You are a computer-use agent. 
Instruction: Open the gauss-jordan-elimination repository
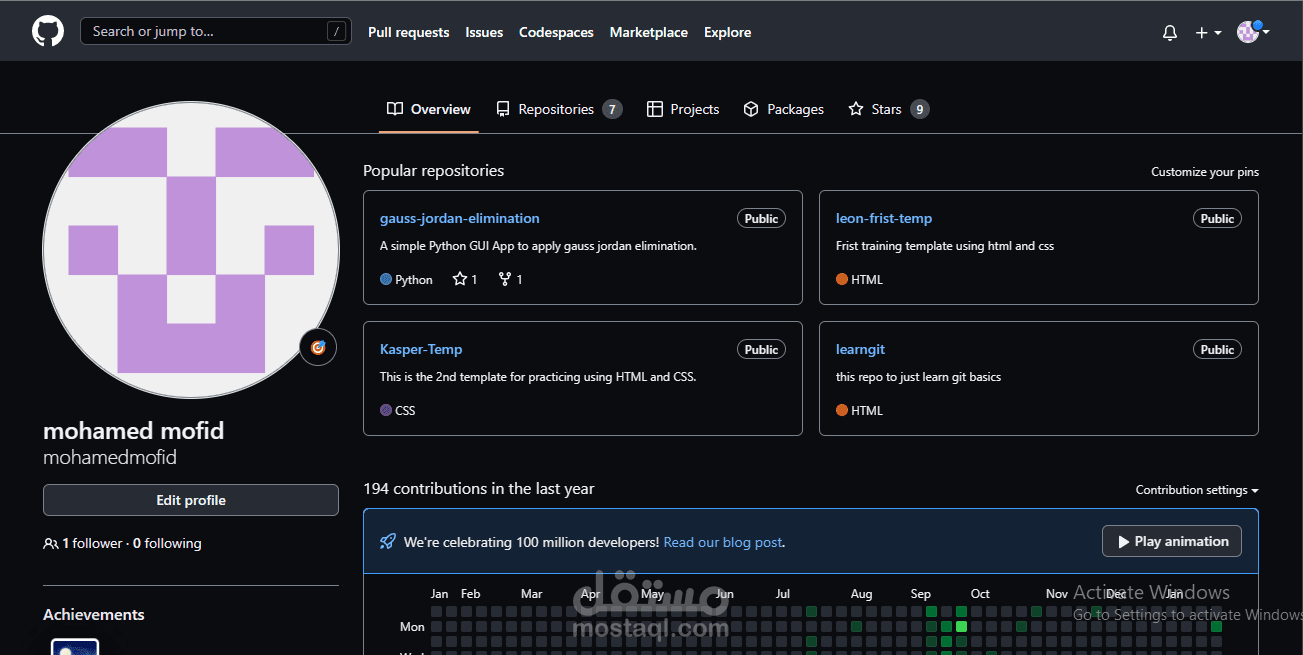(460, 218)
